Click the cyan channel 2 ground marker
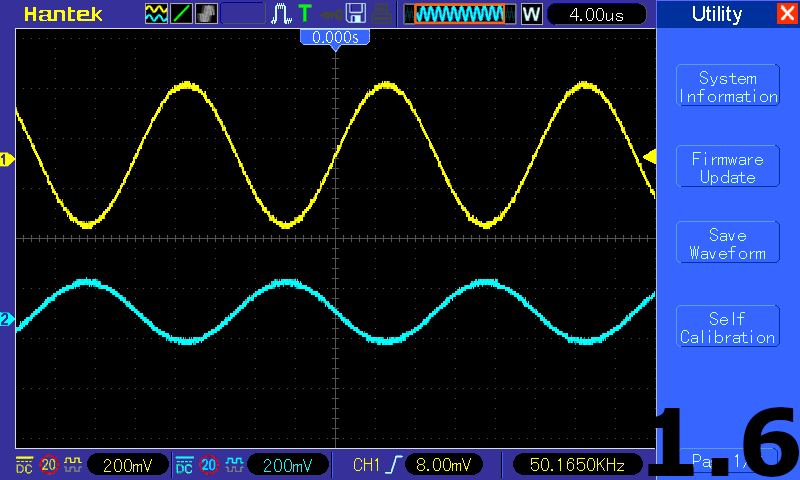 click(x=7, y=319)
